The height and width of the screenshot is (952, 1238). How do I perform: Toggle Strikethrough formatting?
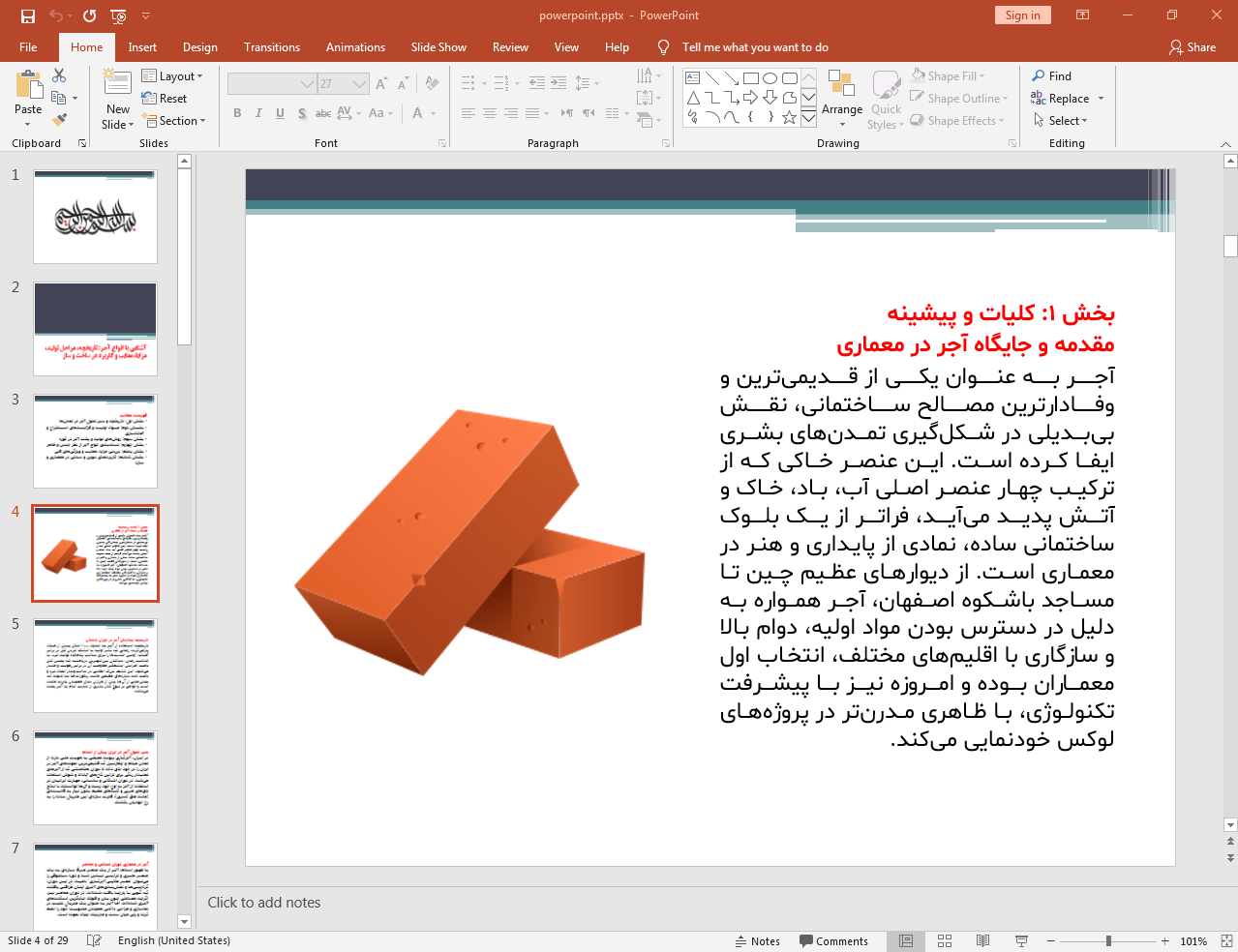pyautogui.click(x=323, y=113)
